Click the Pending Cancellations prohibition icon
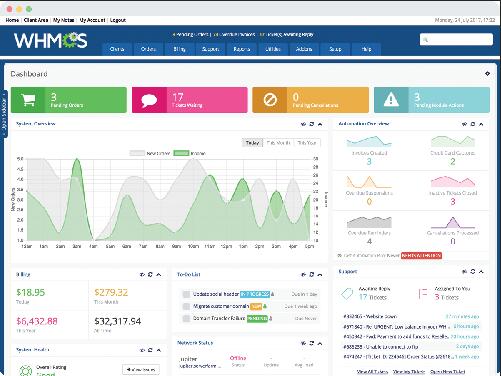Viewport: 501px width, 376px height. (270, 100)
